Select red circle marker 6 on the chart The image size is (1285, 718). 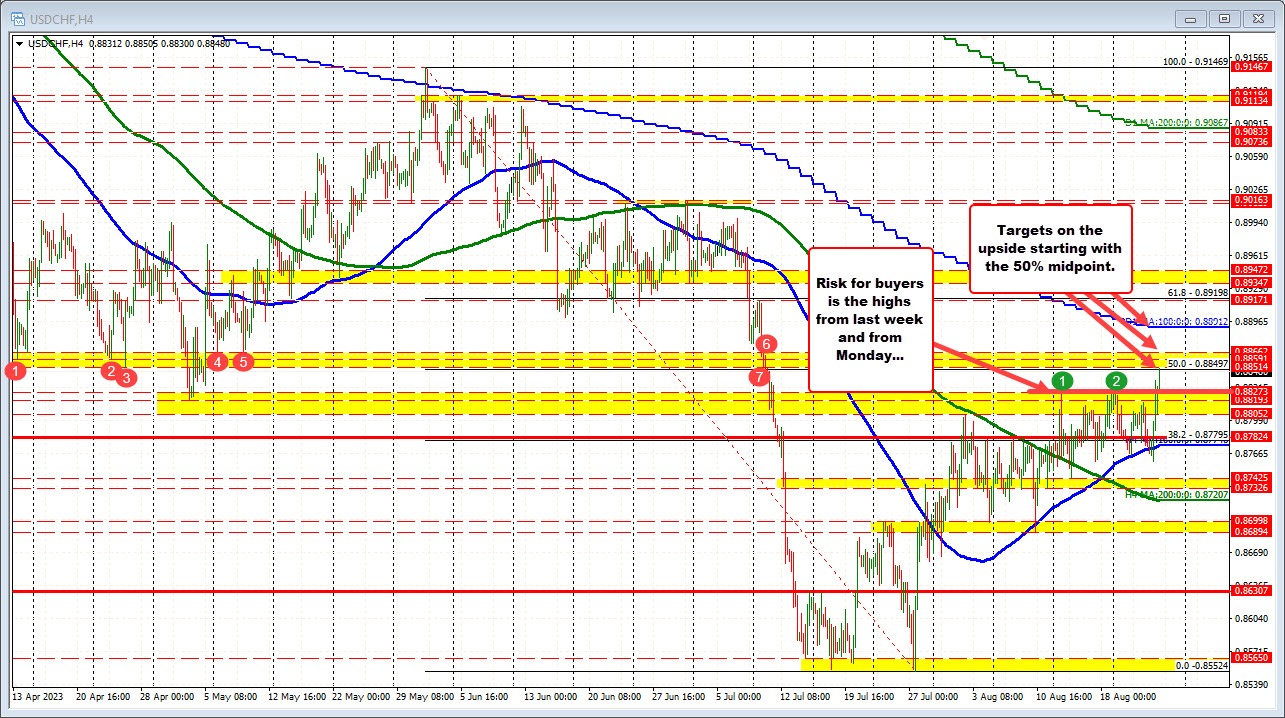coord(766,343)
